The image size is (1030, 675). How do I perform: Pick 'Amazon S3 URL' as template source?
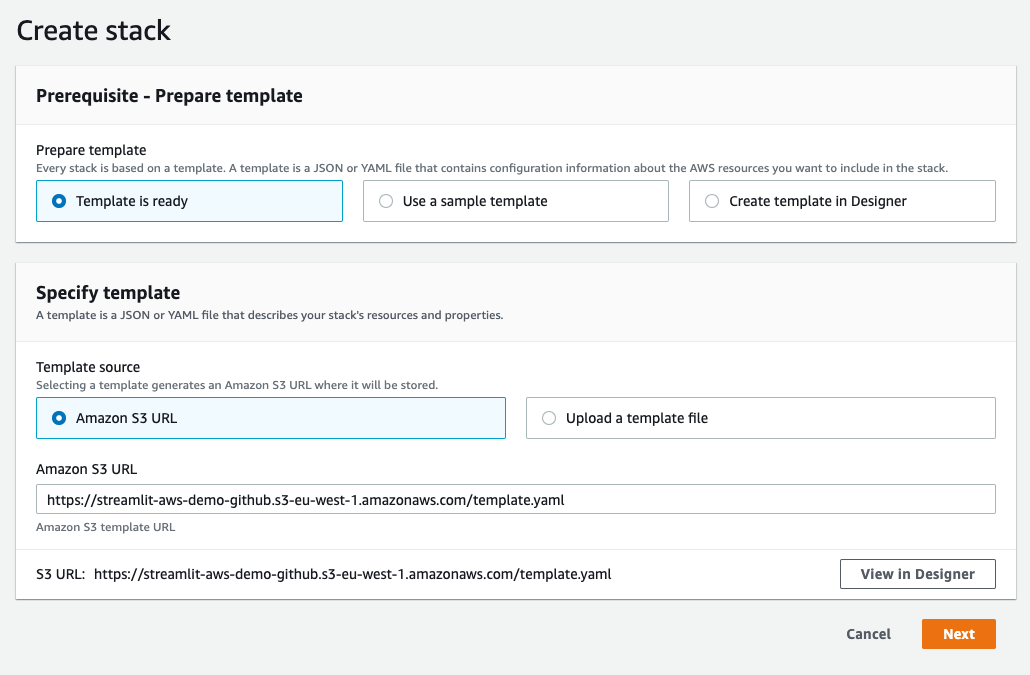[x=271, y=418]
